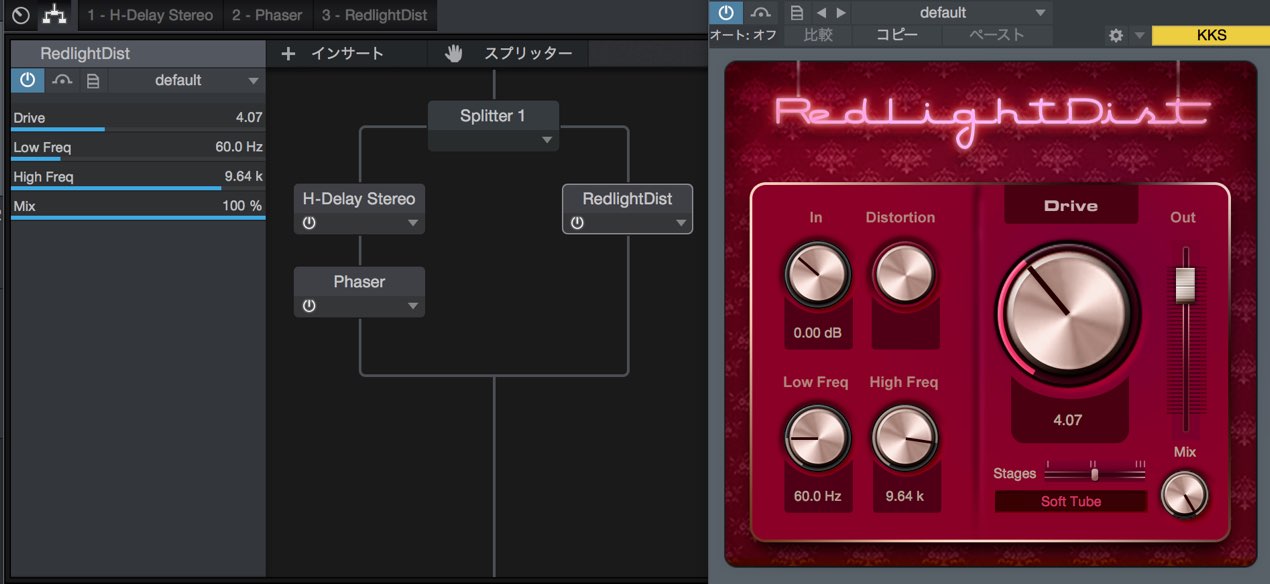Select the routing view icon
Screen dimensions: 1270x584
(x=54, y=15)
